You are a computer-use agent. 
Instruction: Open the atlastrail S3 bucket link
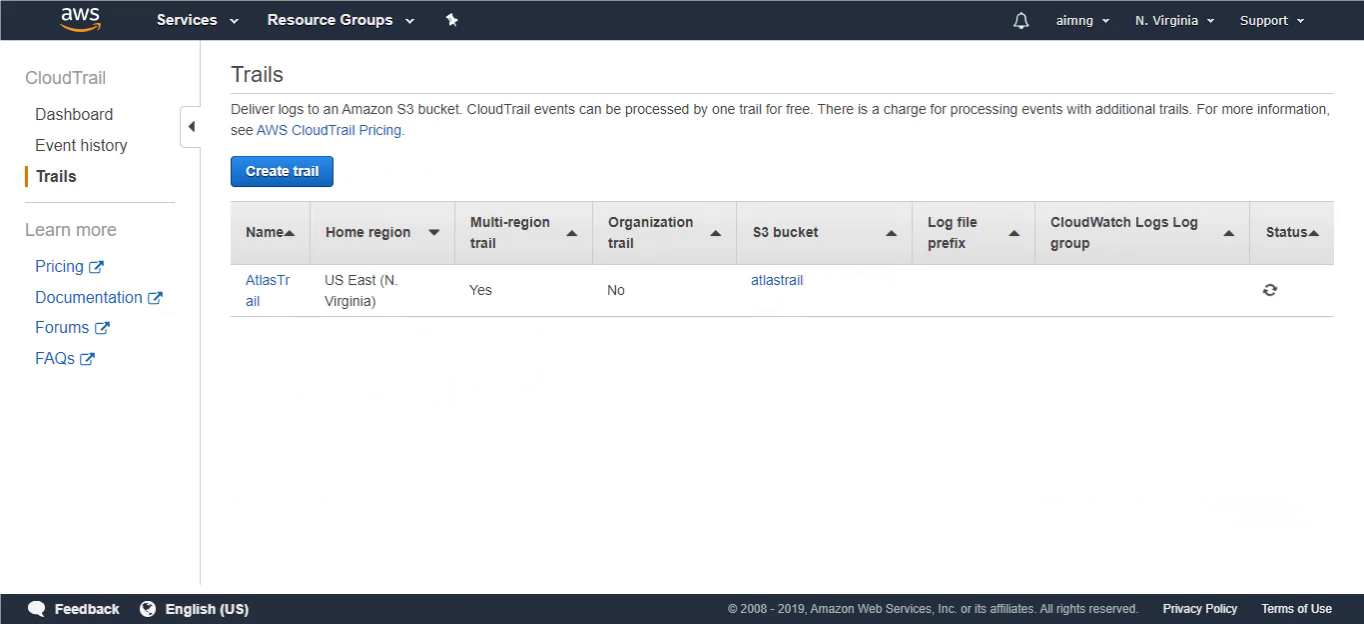777,280
